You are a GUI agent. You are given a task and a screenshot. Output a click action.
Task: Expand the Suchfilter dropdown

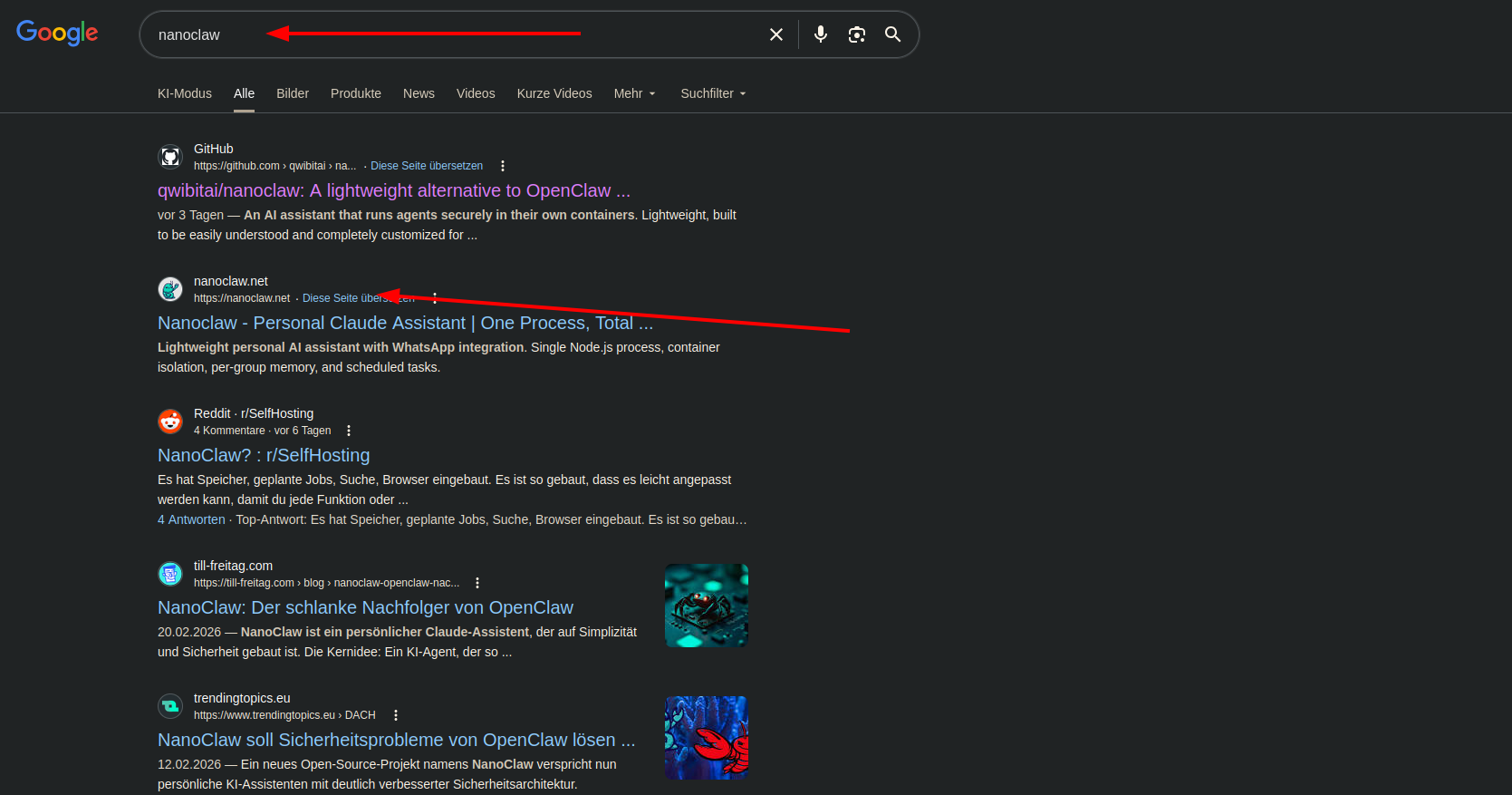point(713,93)
